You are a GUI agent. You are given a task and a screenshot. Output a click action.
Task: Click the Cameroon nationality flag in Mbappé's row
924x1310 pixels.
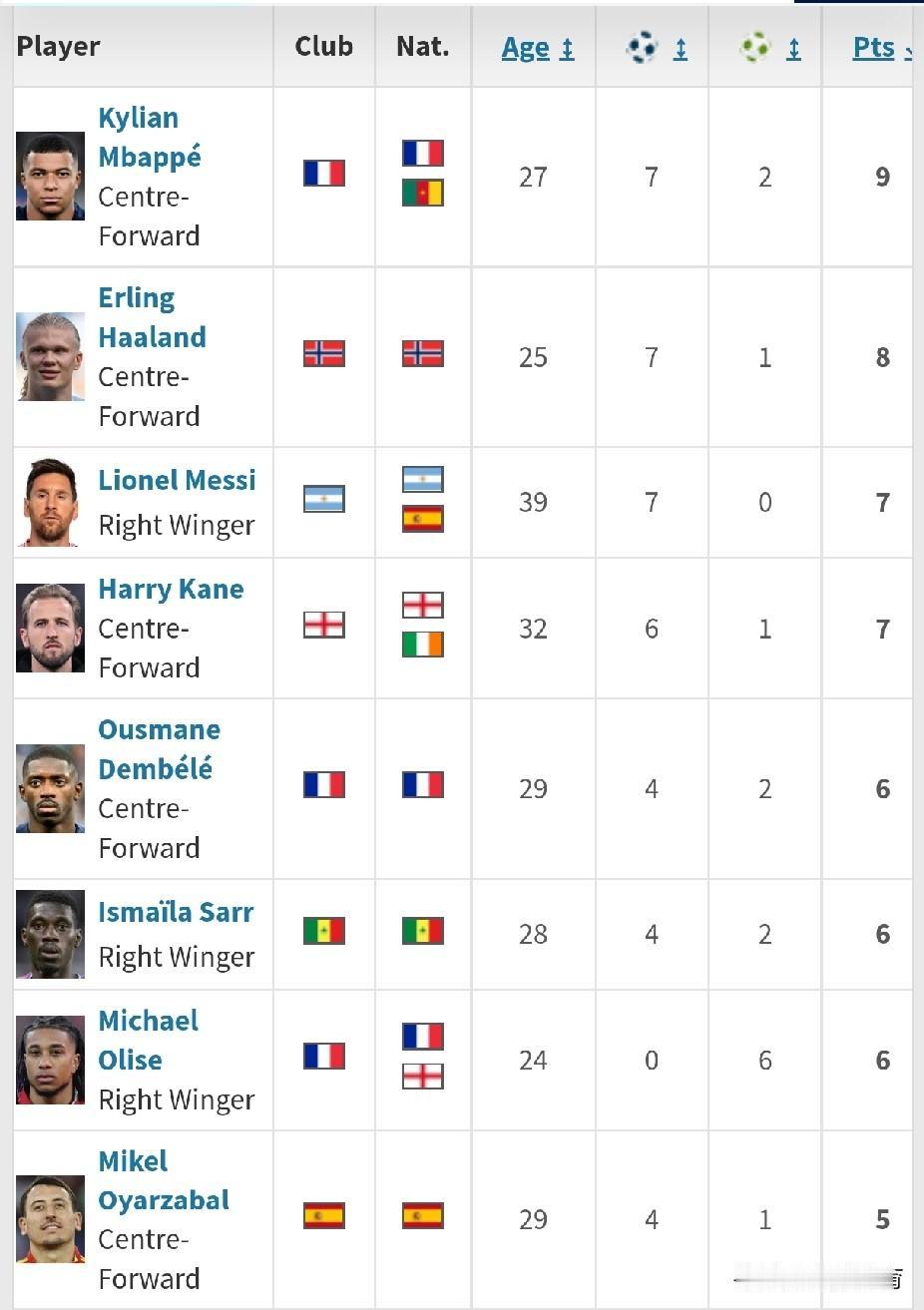click(x=423, y=193)
